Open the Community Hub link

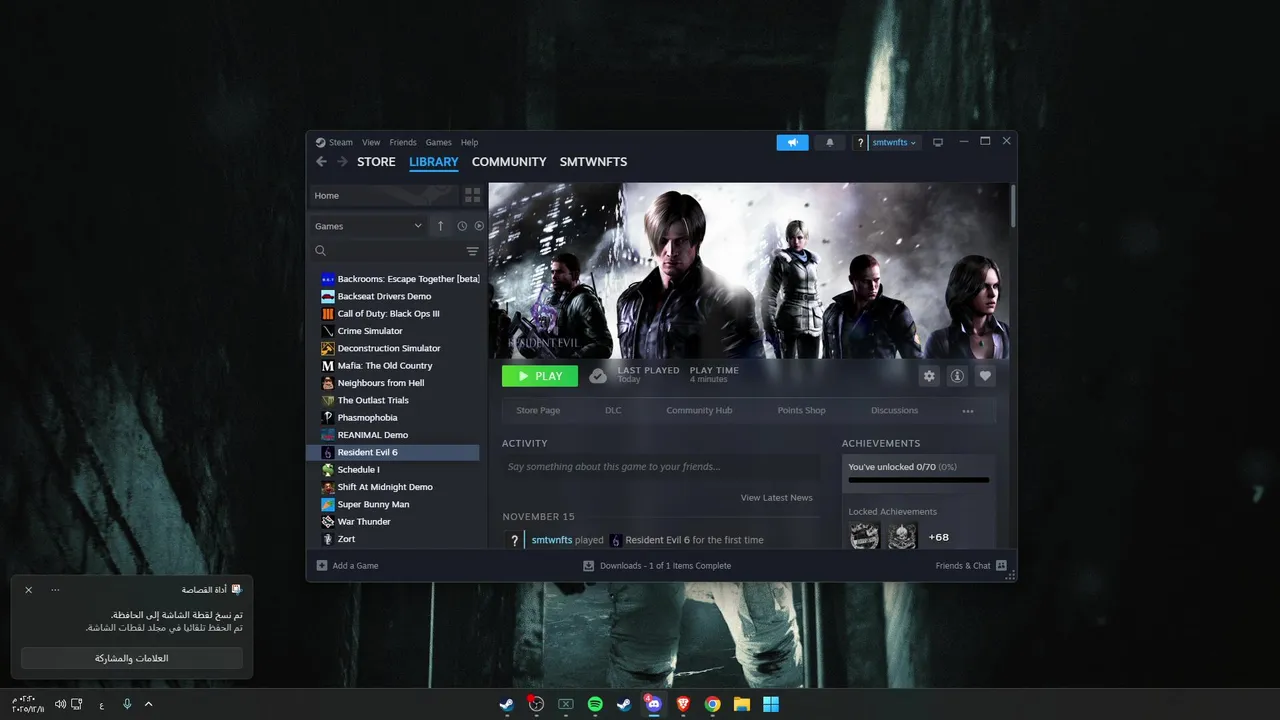(x=699, y=411)
